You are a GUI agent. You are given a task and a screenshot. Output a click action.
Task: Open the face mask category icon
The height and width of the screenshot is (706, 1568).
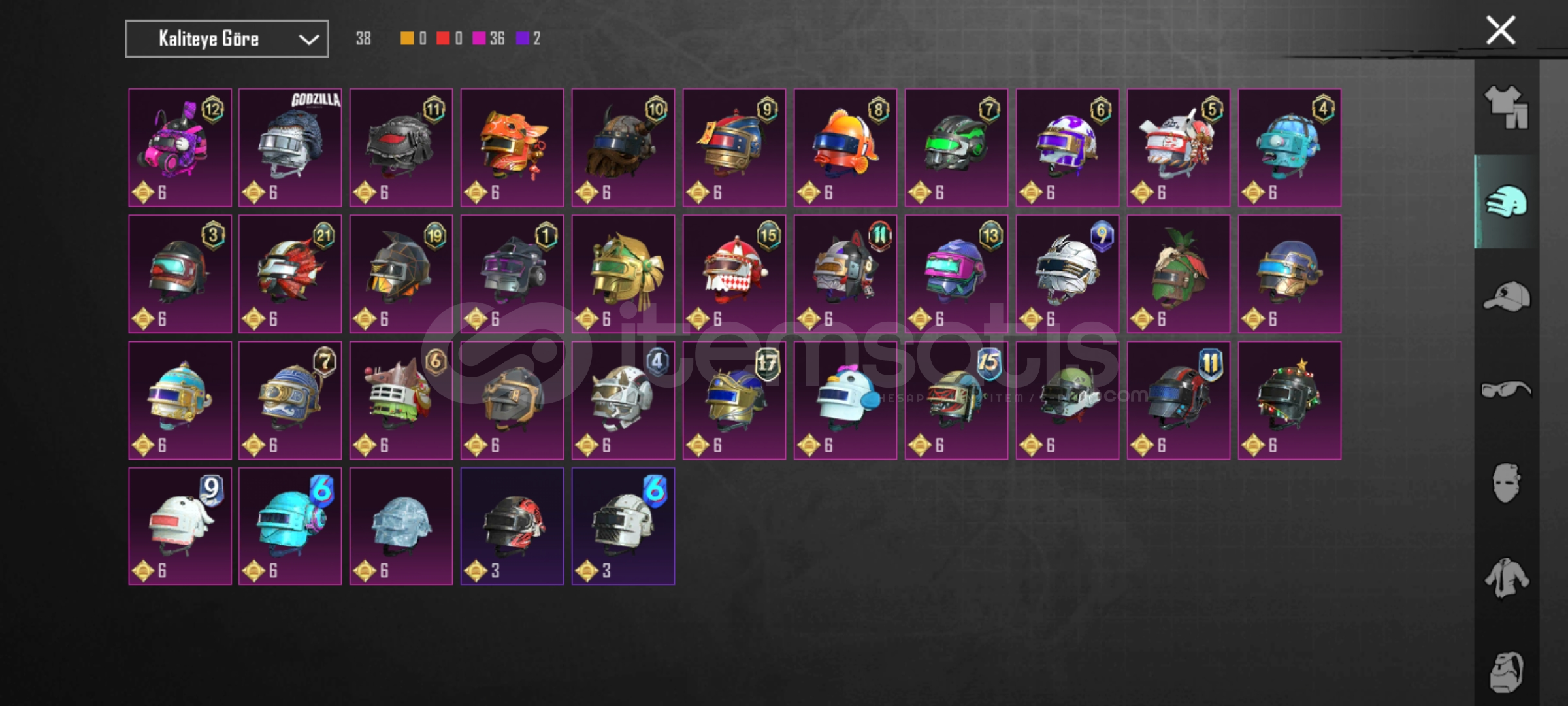1506,483
